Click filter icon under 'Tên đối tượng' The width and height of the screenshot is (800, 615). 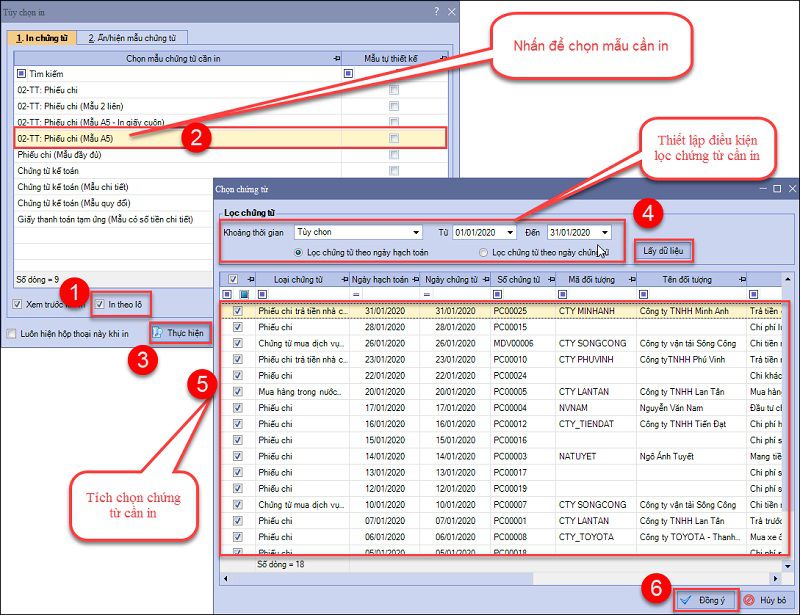click(644, 294)
